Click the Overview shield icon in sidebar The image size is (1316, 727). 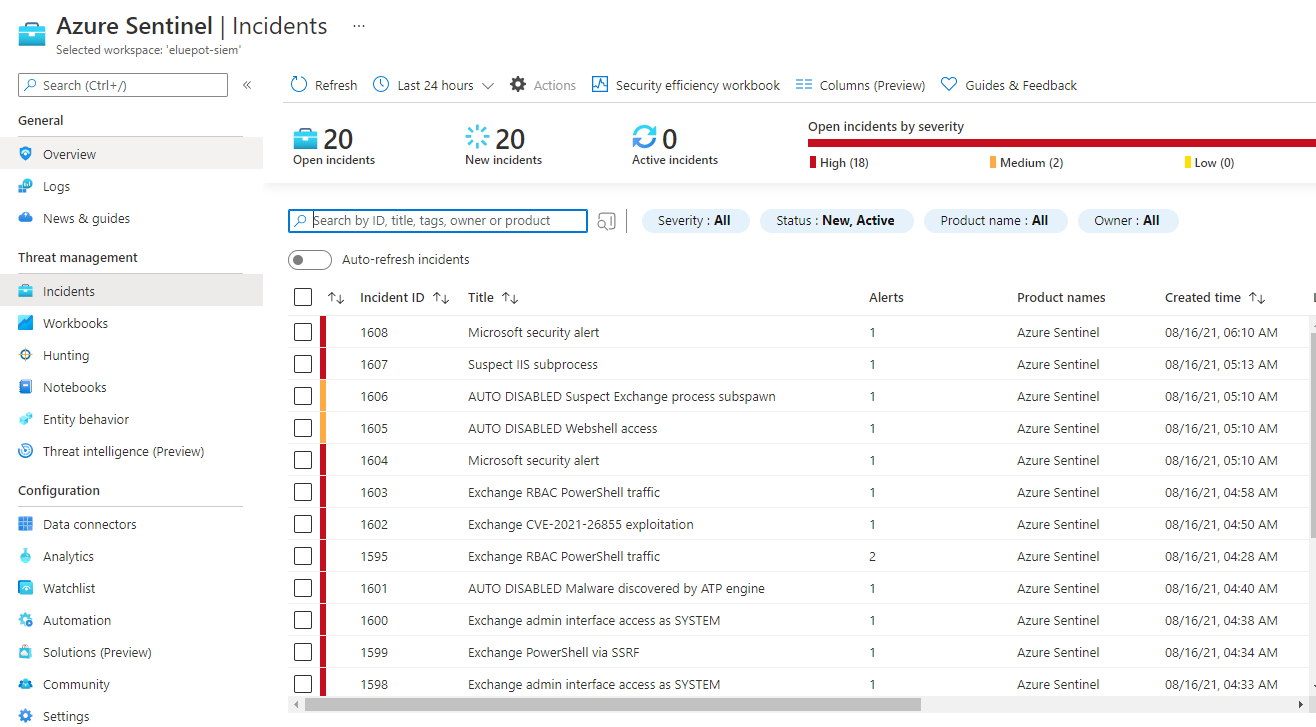pyautogui.click(x=26, y=154)
